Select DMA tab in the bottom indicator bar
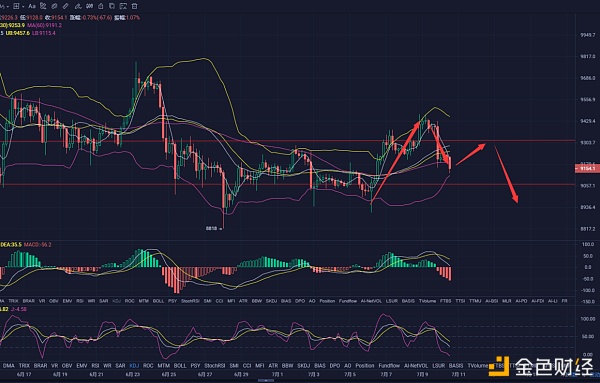The height and width of the screenshot is (383, 600). (8, 366)
